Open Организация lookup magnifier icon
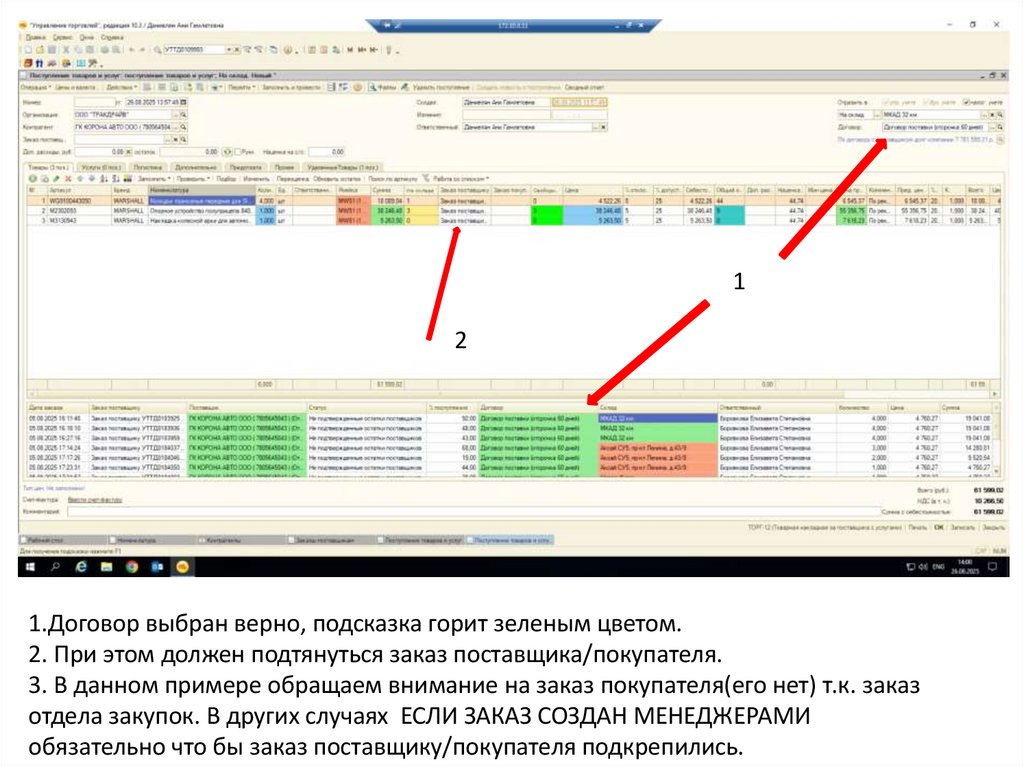Image resolution: width=1024 pixels, height=767 pixels. (184, 115)
